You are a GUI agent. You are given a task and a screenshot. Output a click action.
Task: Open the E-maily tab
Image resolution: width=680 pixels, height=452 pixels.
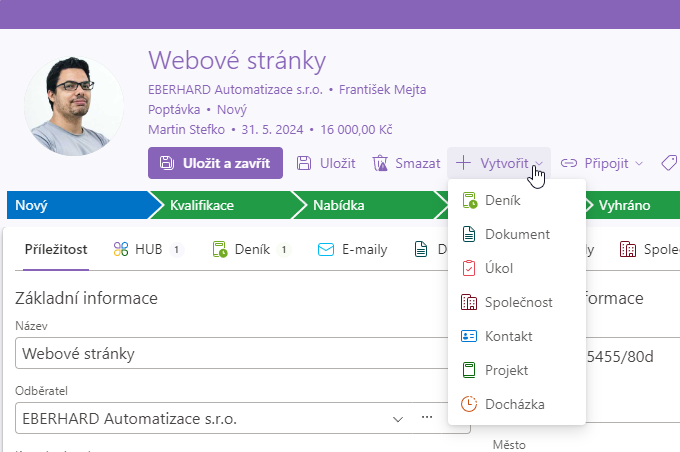pyautogui.click(x=352, y=249)
